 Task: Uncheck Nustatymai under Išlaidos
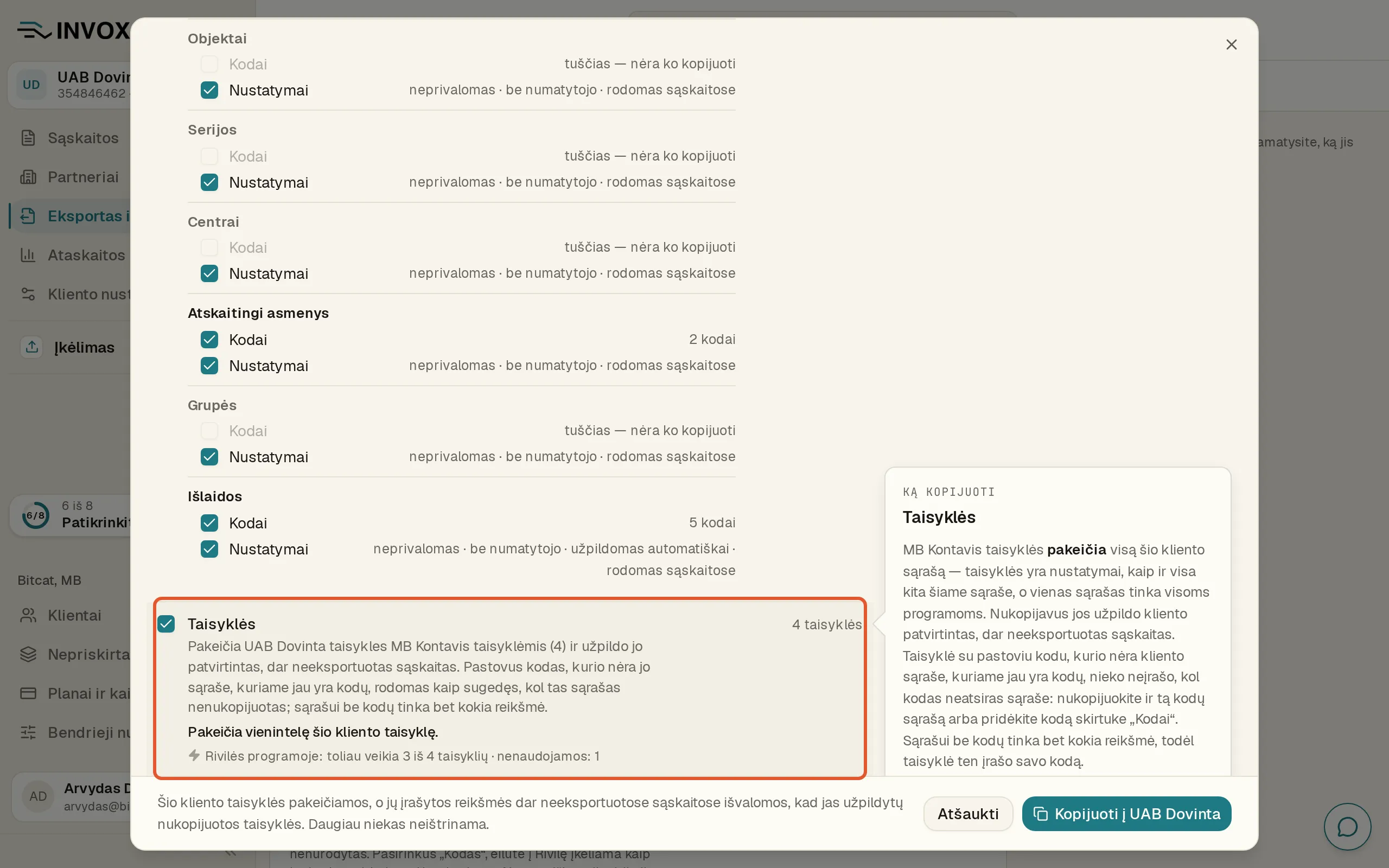click(x=209, y=550)
